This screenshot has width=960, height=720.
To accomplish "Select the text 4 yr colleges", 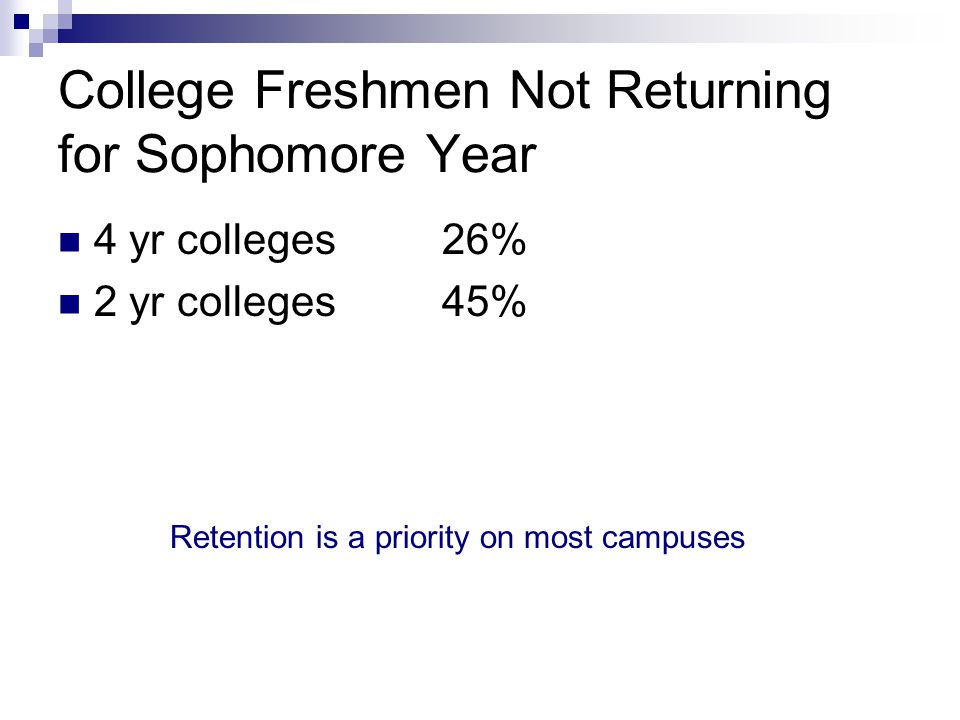I will coord(214,241).
